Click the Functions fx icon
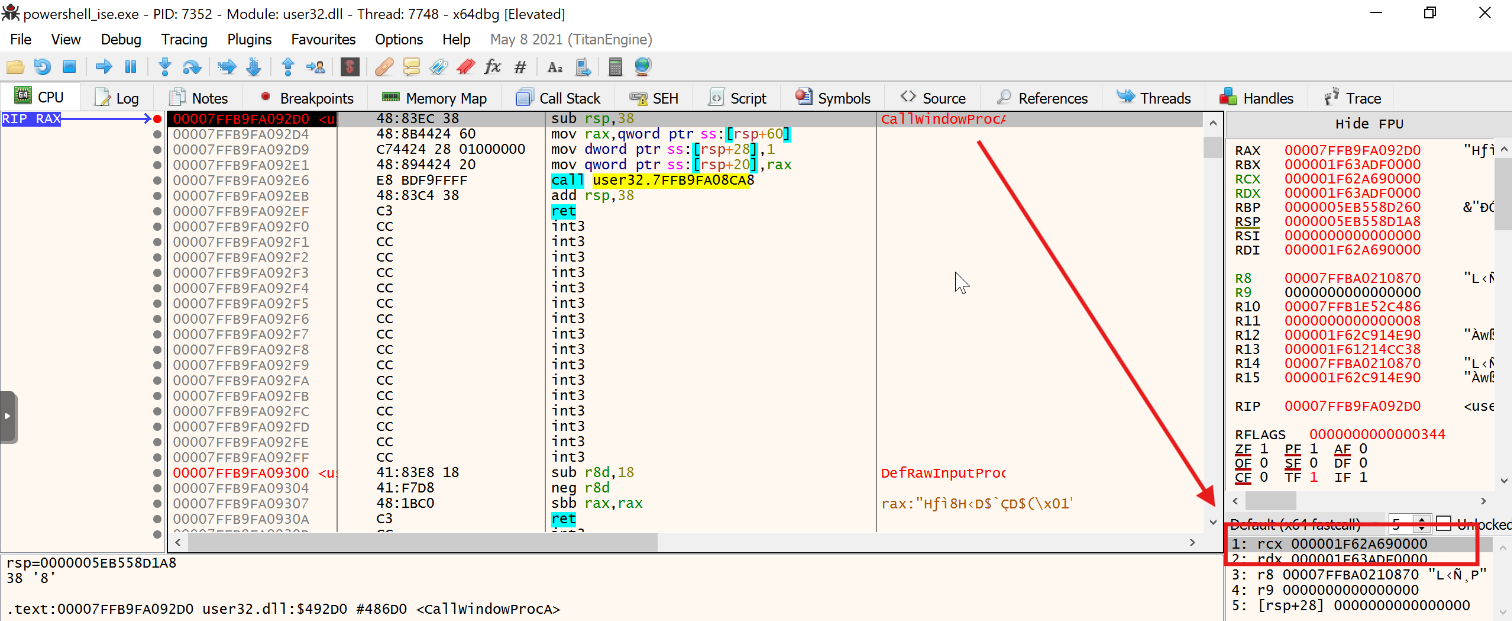1512x621 pixels. [492, 67]
